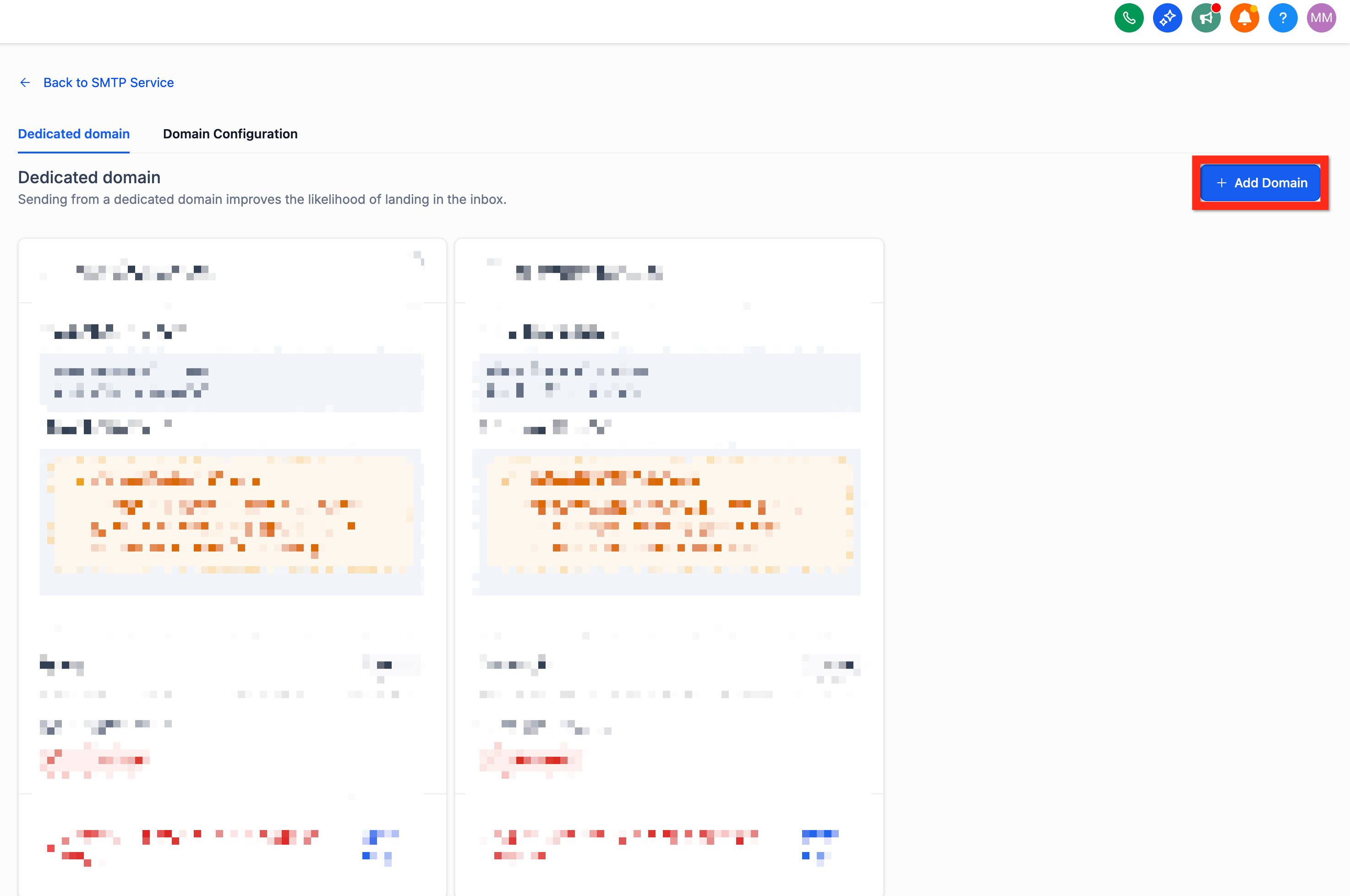
Task: Select the Dedicated domain tab
Action: pyautogui.click(x=74, y=134)
